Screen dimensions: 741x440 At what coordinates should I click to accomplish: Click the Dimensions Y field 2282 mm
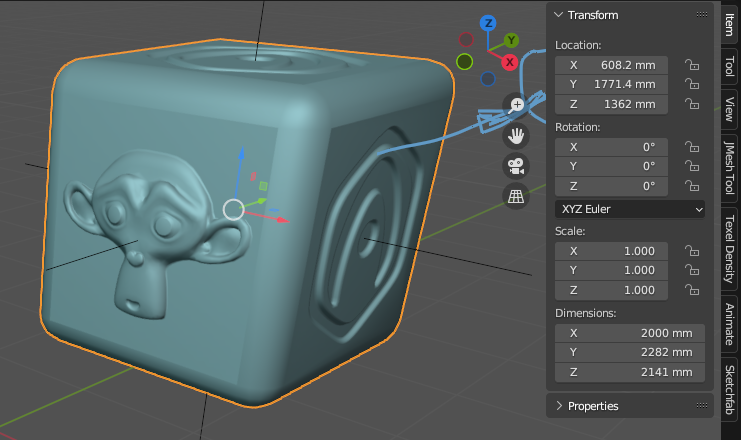tap(629, 353)
